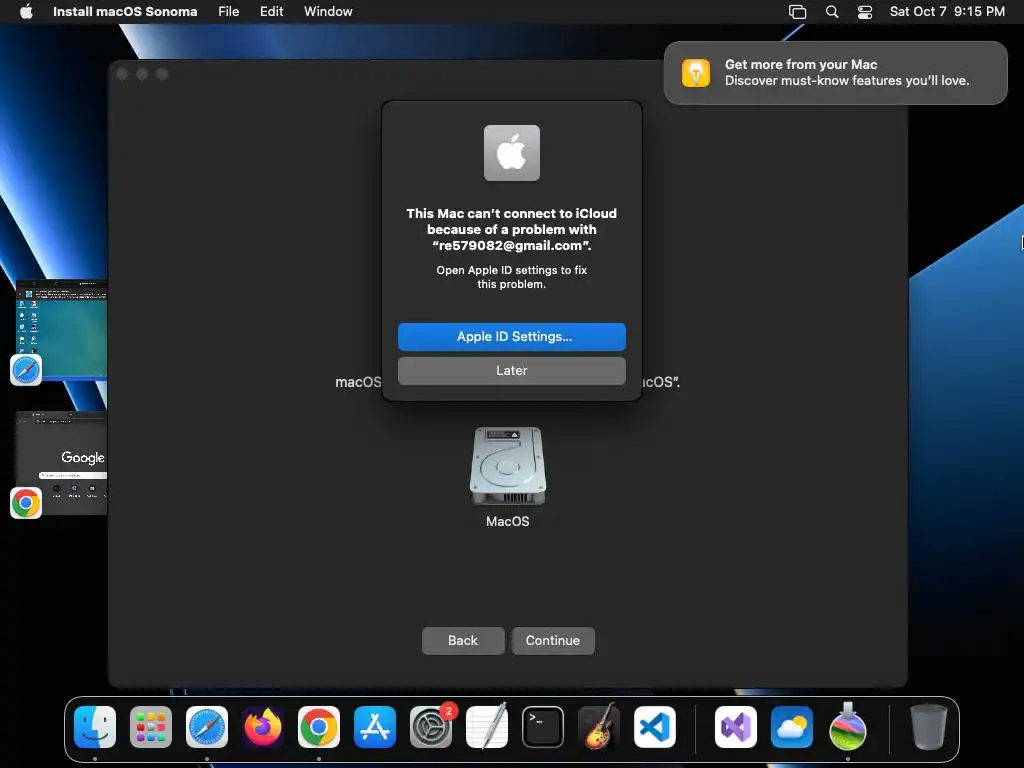Image resolution: width=1024 pixels, height=768 pixels.
Task: Open Launchpad from the Dock
Action: (151, 727)
